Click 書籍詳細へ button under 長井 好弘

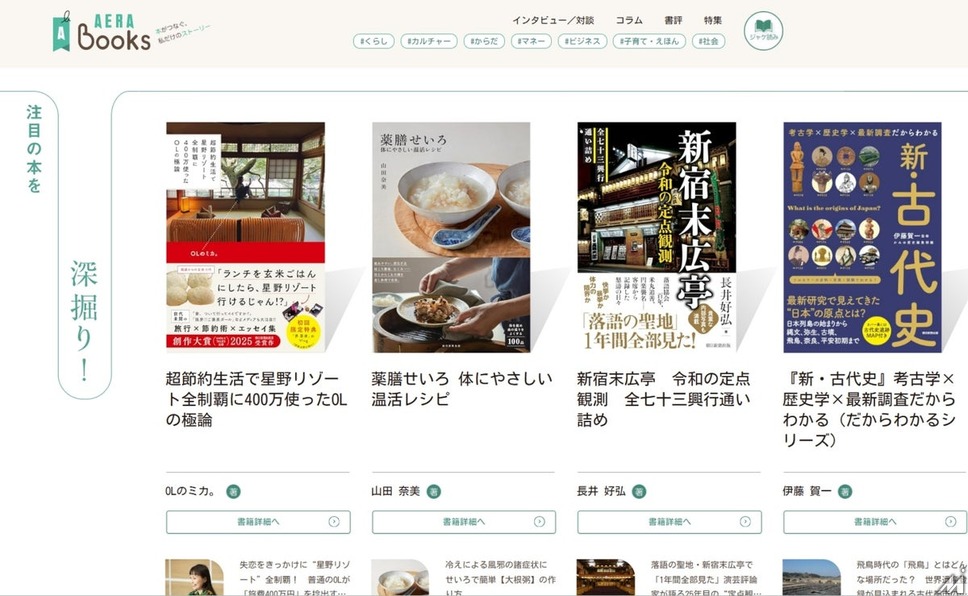coord(669,522)
